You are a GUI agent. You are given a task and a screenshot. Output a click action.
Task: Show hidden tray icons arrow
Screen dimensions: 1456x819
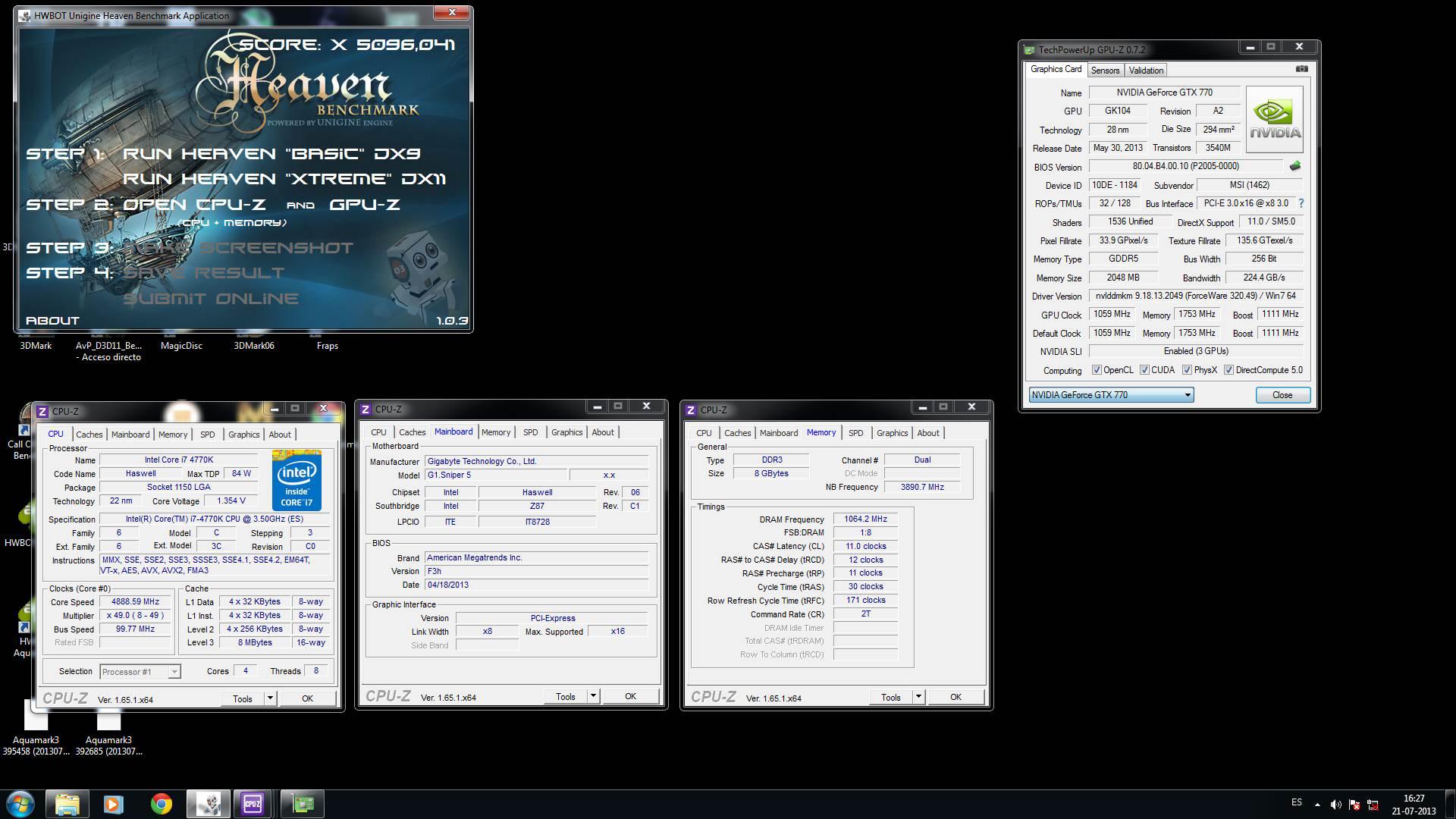1317,805
